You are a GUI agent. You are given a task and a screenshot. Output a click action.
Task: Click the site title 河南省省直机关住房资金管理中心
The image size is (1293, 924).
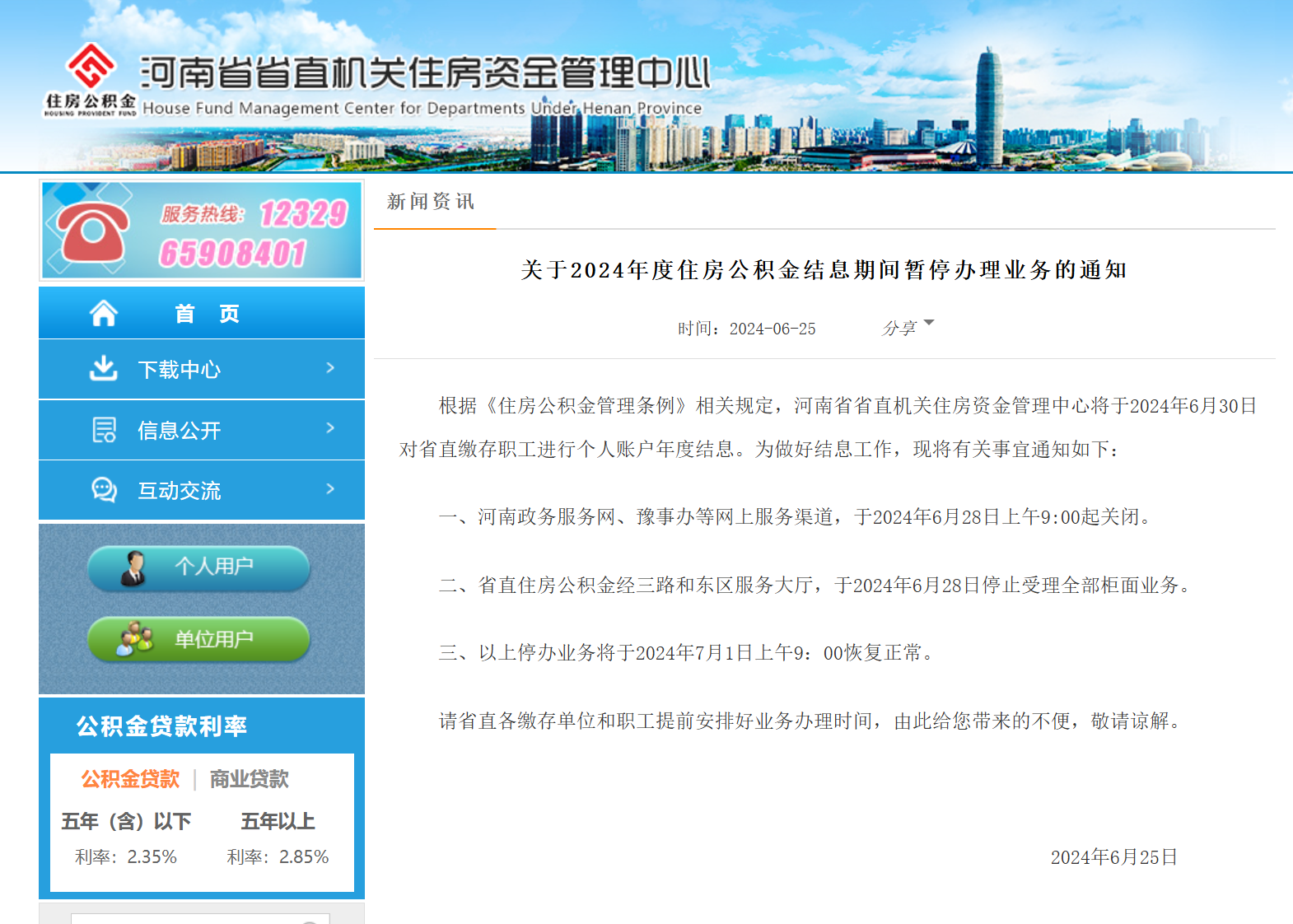pyautogui.click(x=425, y=73)
